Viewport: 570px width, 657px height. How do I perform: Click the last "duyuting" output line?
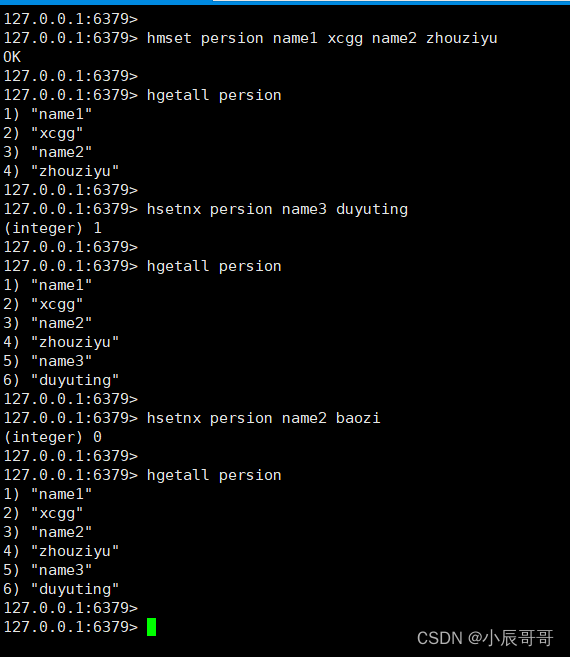[x=61, y=589]
